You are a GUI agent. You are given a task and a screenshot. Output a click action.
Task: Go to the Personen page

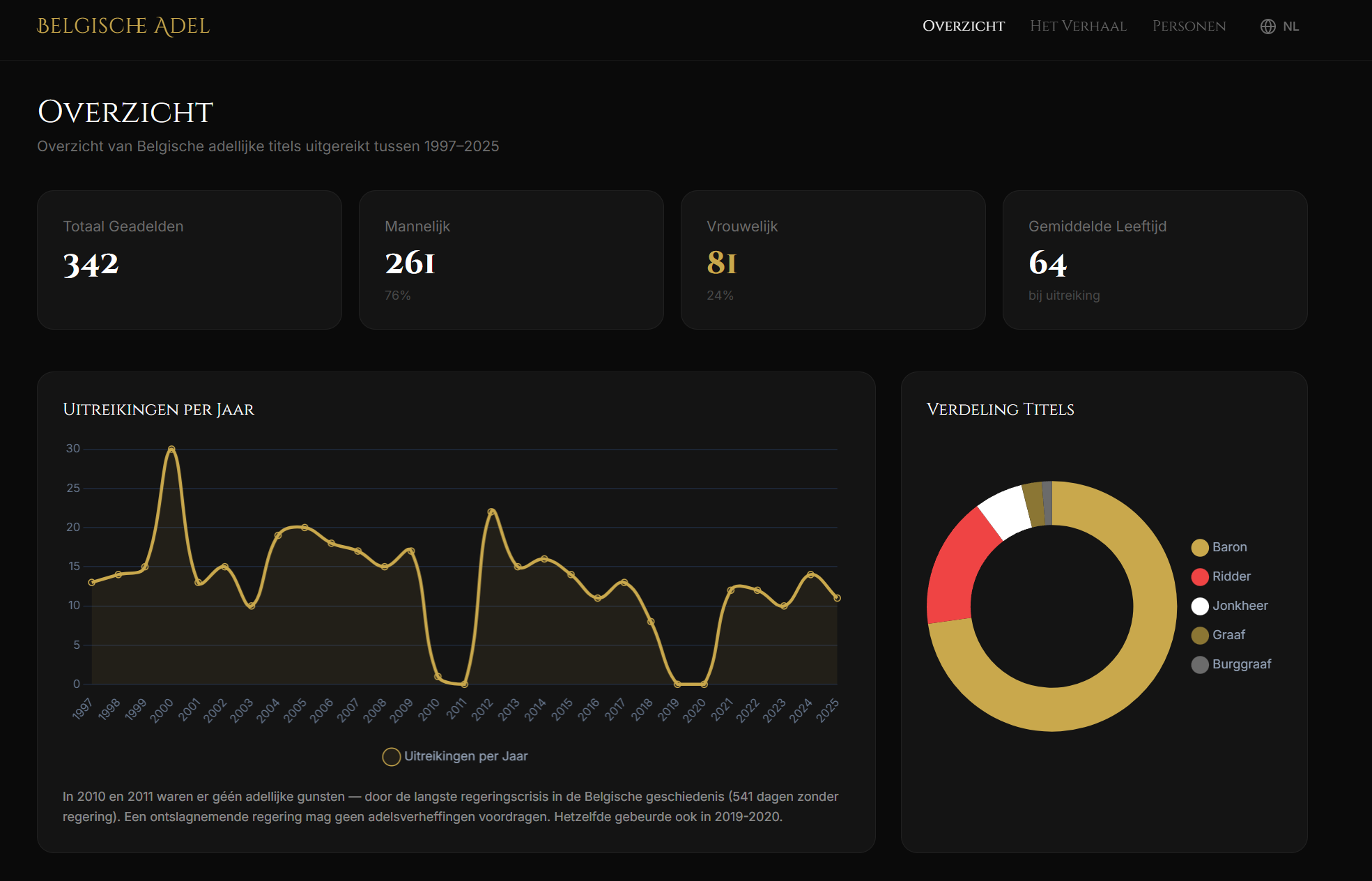tap(1189, 26)
